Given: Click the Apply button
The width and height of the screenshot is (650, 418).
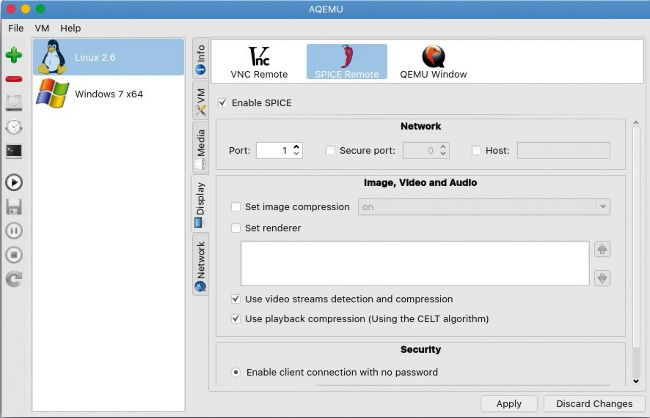Looking at the screenshot, I should pos(509,403).
